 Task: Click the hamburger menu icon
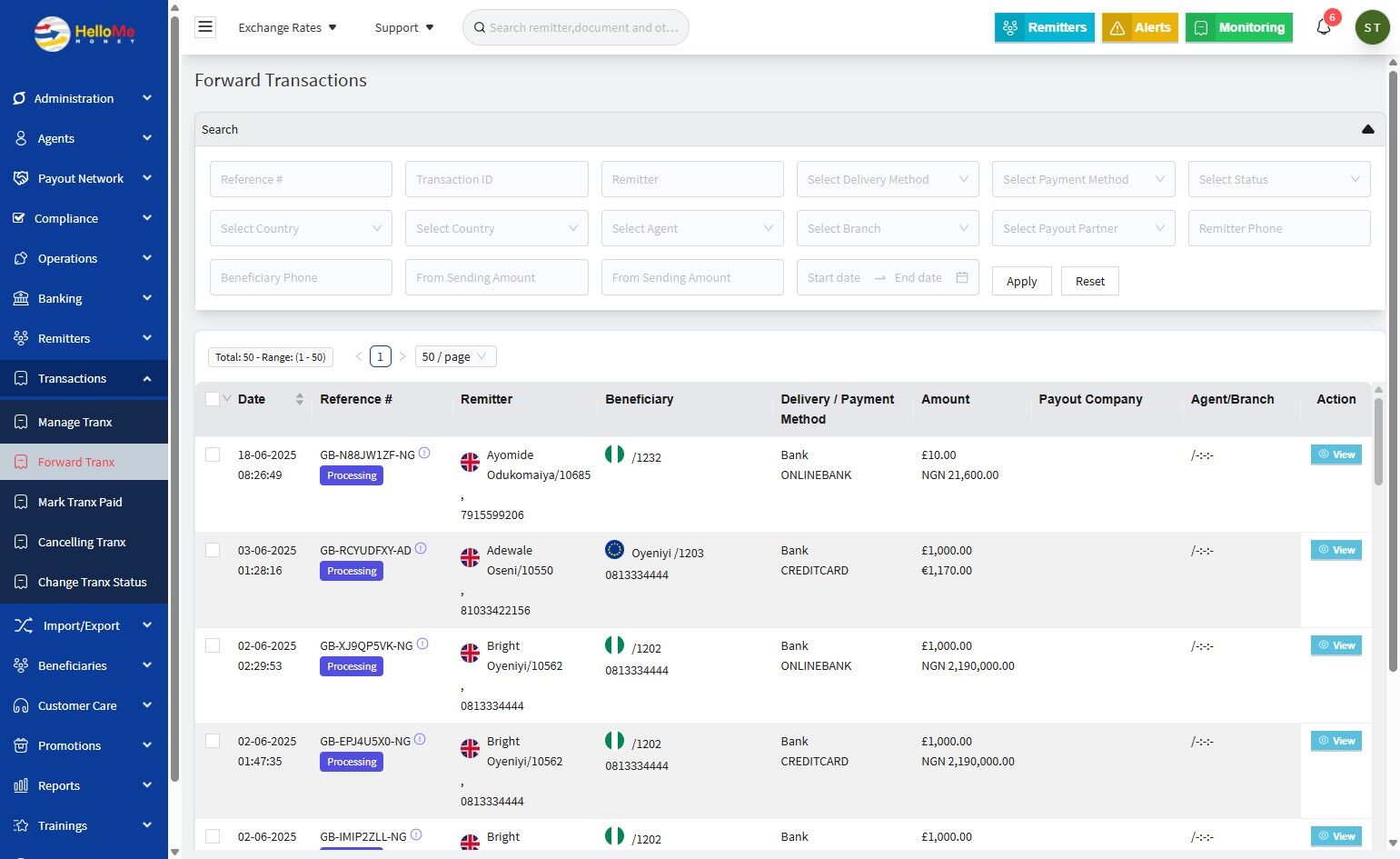(x=205, y=27)
